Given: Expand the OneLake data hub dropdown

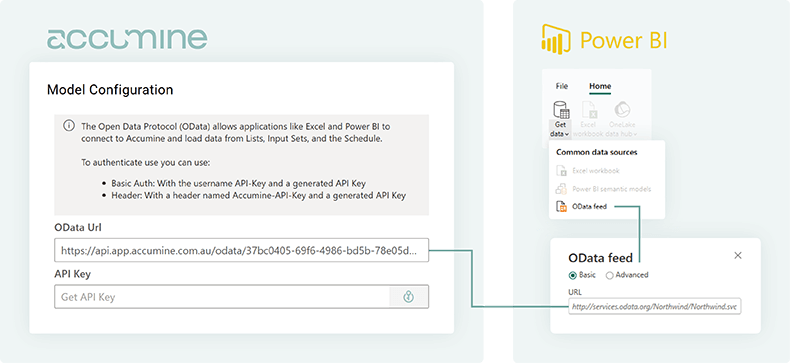Looking at the screenshot, I should point(635,134).
